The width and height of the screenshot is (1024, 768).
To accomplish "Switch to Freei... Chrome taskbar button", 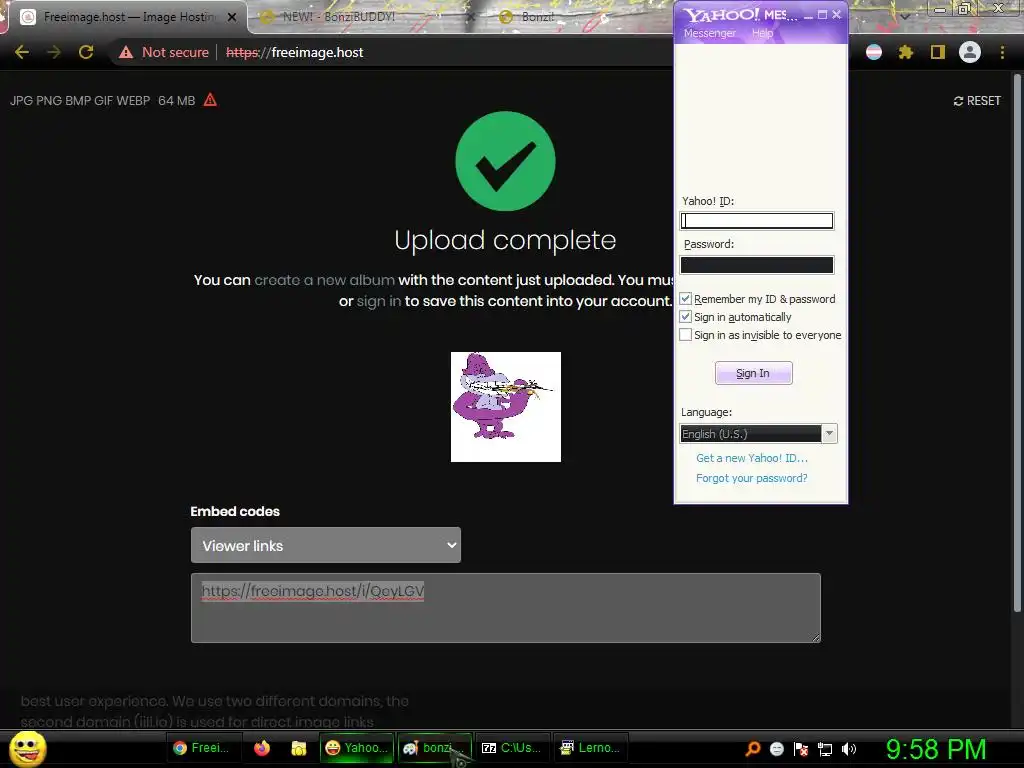I will click(x=203, y=748).
